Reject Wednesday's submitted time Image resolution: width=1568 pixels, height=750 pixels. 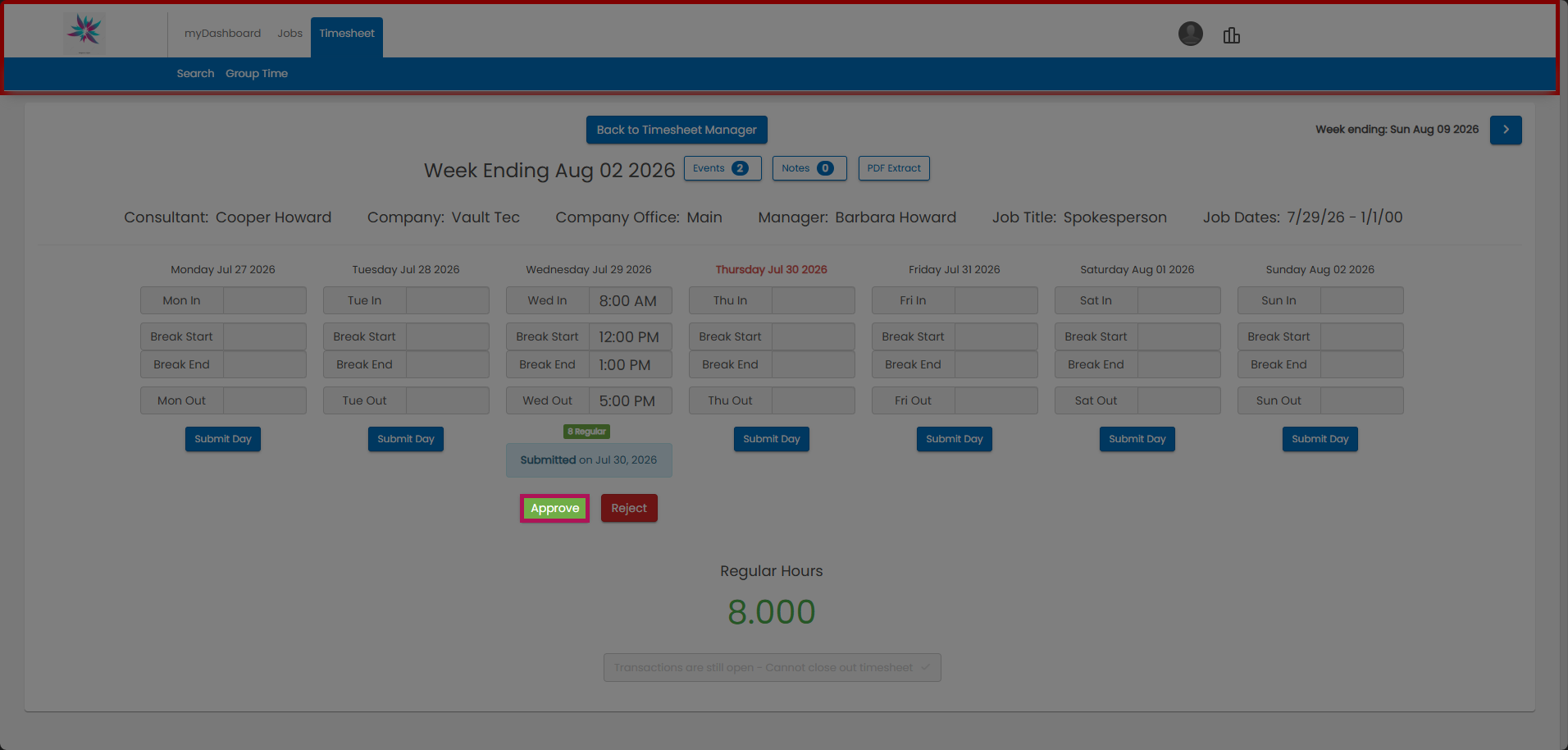pos(629,508)
